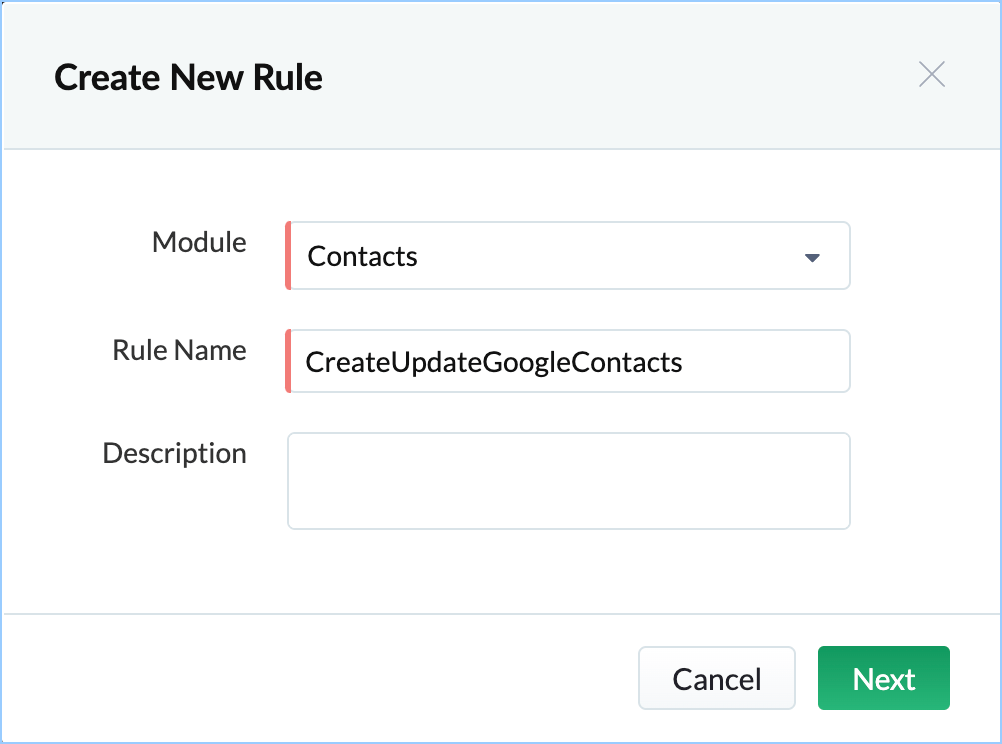1002x744 pixels.
Task: Click the Module dropdown arrow caret
Action: 812,258
